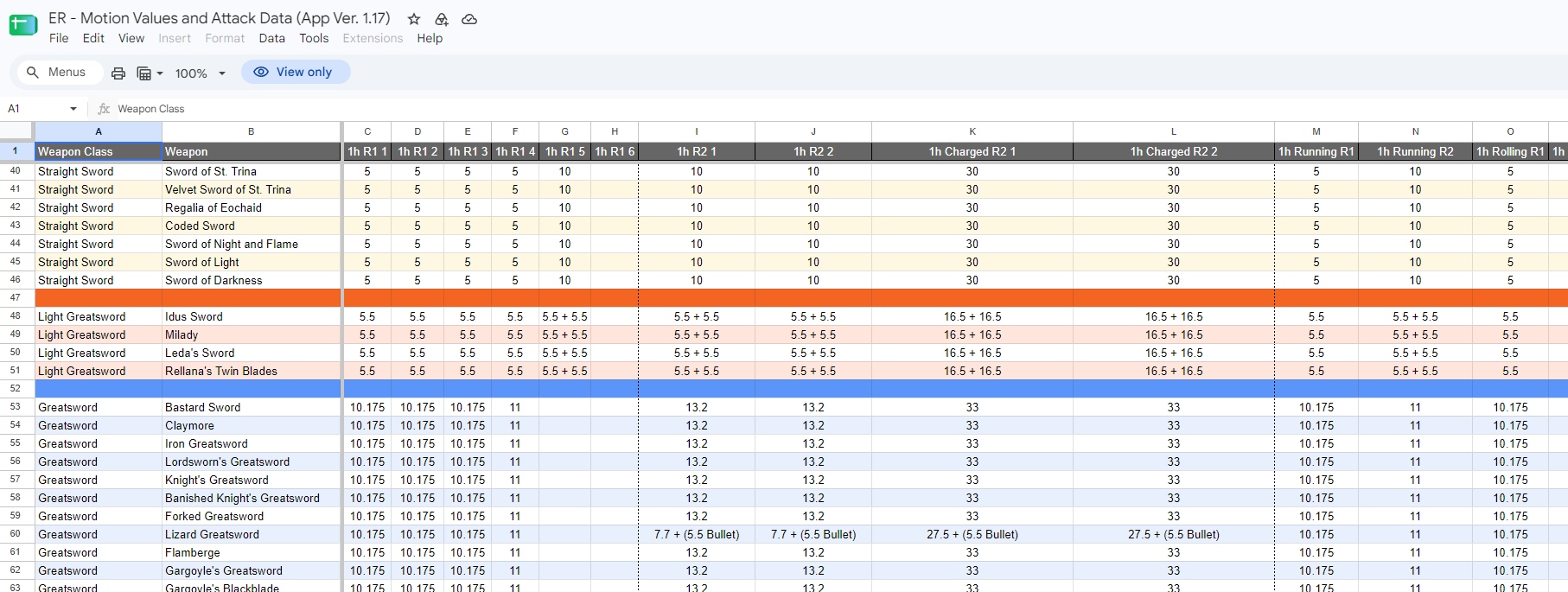
Task: Click the 1h Charged R2 1 header cell
Action: (972, 151)
